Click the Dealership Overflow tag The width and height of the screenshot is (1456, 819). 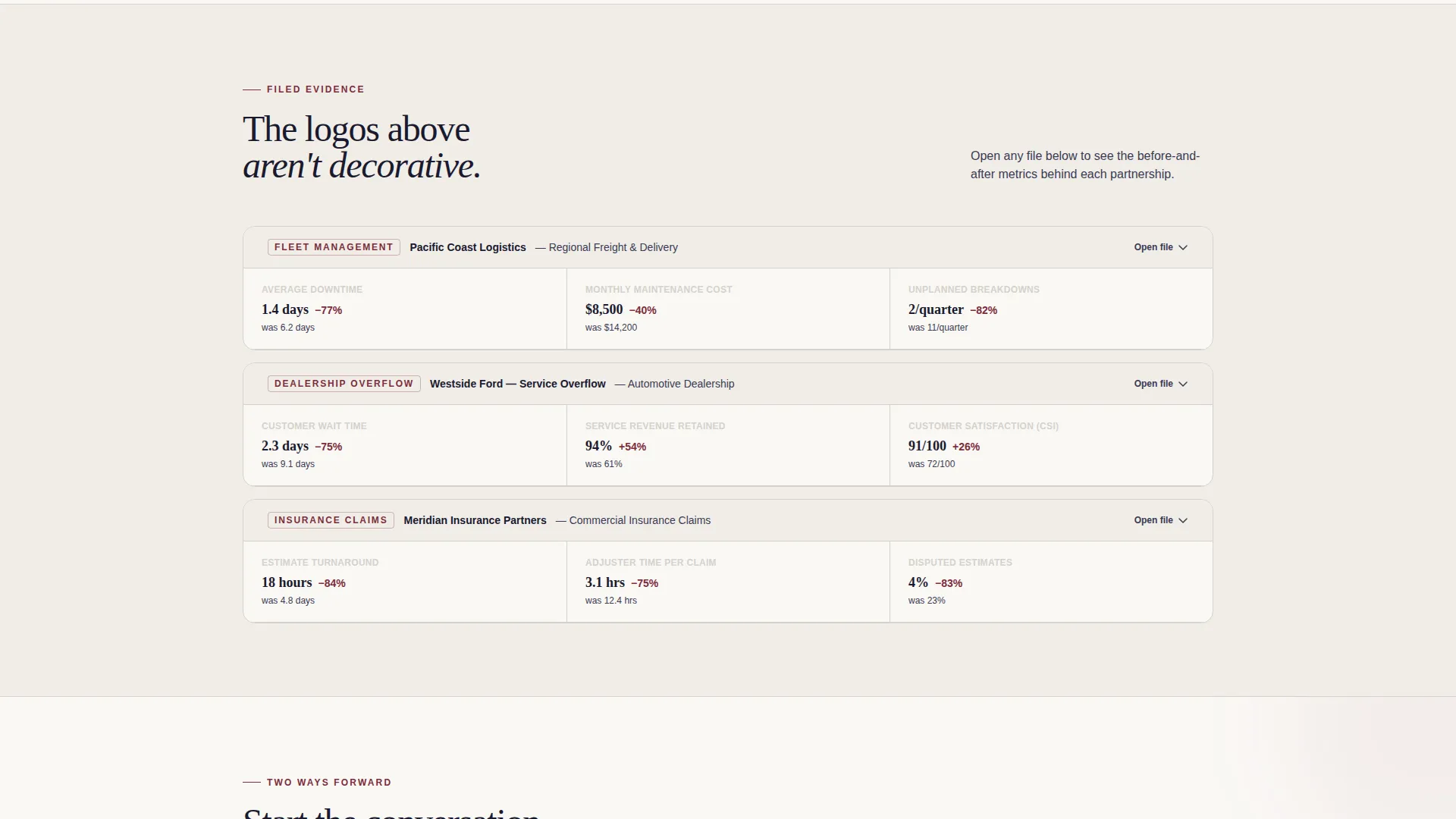pyautogui.click(x=344, y=384)
